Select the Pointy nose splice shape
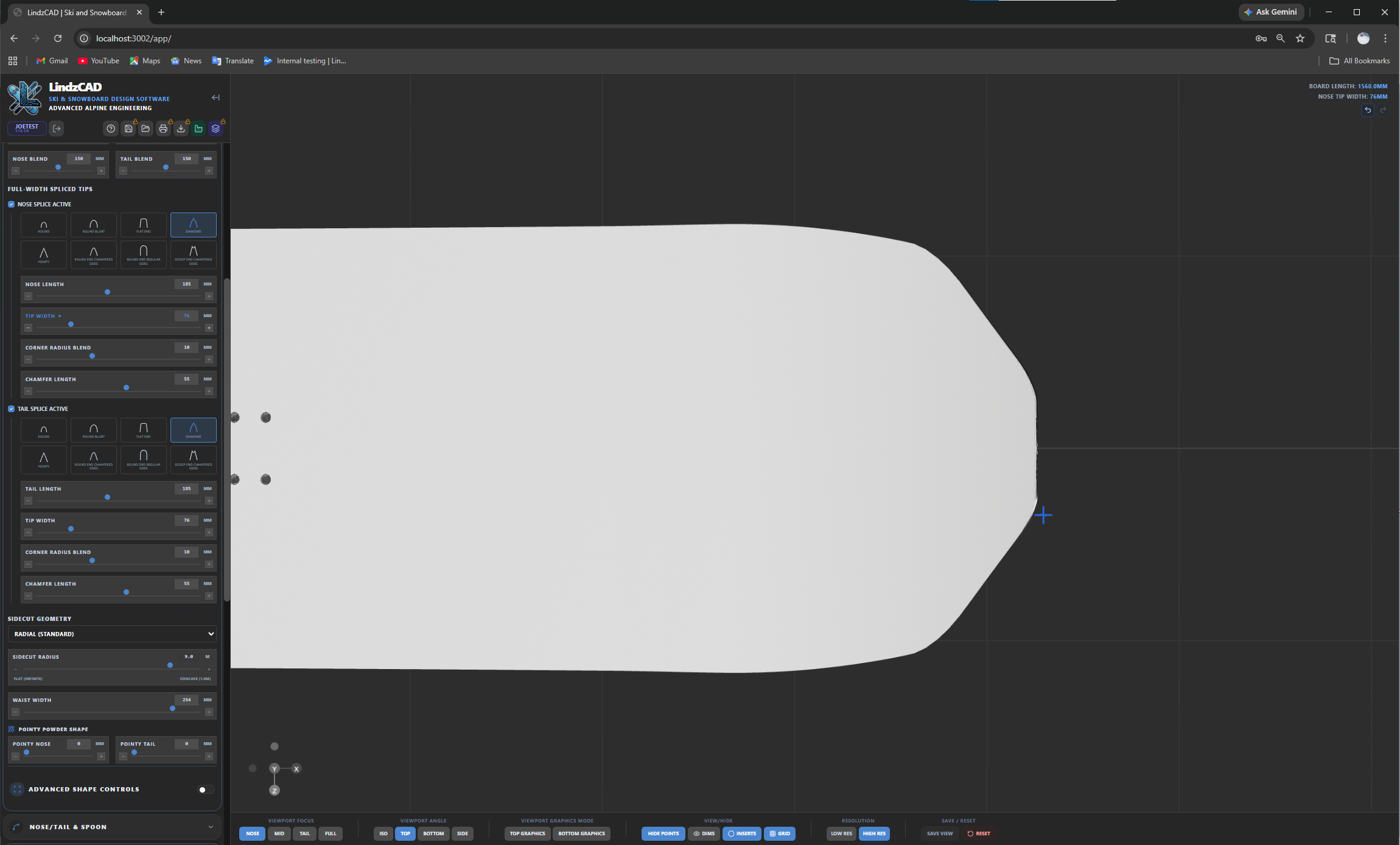Image resolution: width=1400 pixels, height=845 pixels. 43,254
